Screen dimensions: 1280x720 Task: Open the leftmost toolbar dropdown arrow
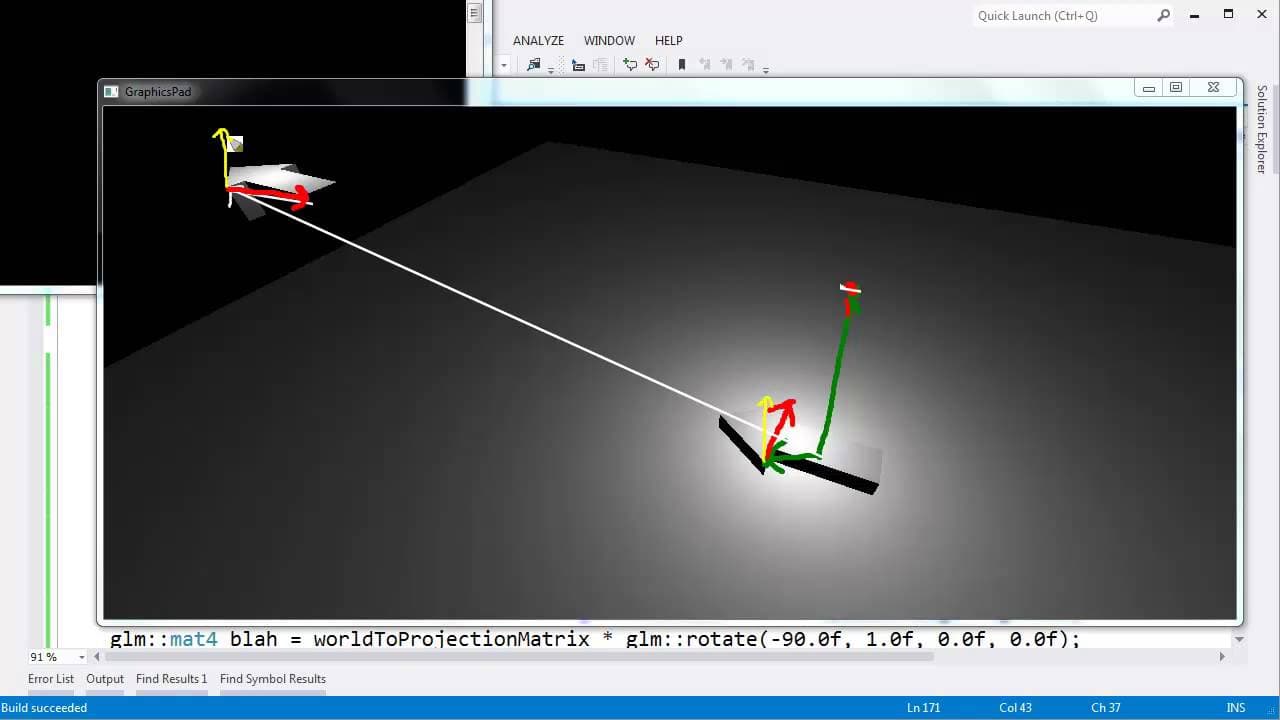pos(504,66)
